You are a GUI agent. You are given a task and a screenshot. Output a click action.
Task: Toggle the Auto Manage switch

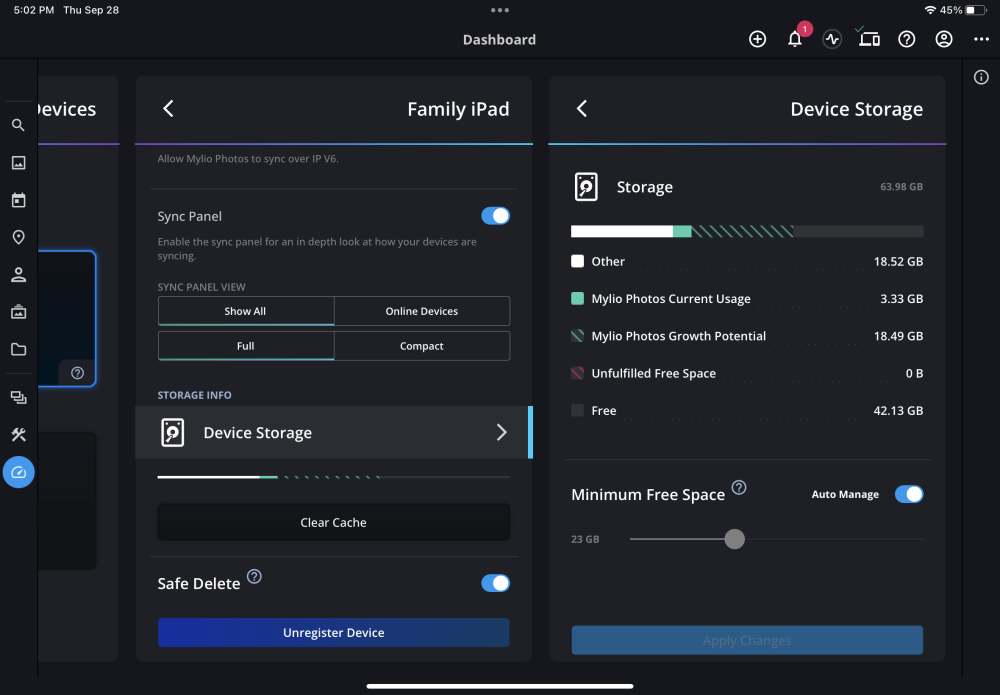coord(909,494)
